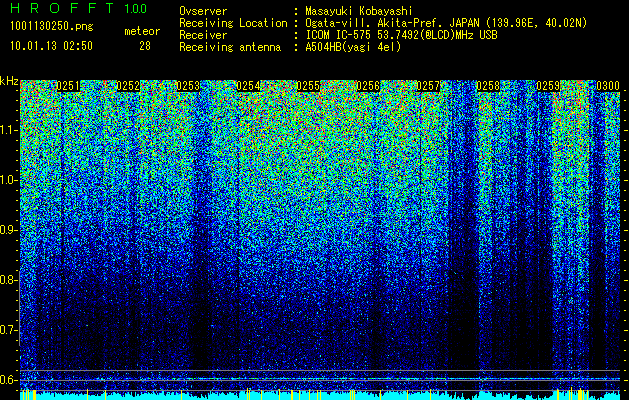Screen dimensions: 629x400
Task: Click the Ogata-vill. Akita-Pref. JAPAN location text
Action: (x=446, y=23)
